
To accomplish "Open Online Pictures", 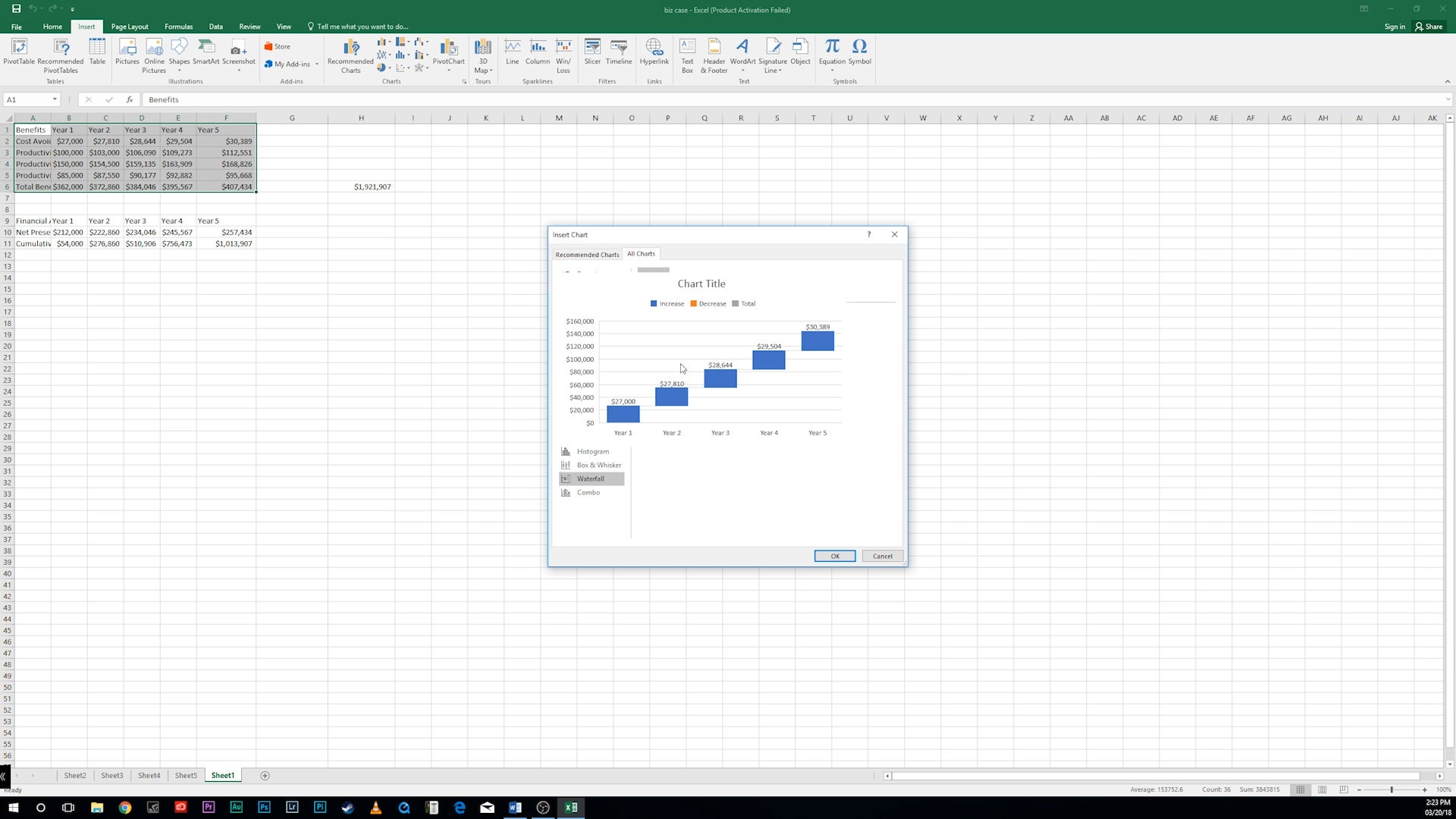I will tap(154, 56).
